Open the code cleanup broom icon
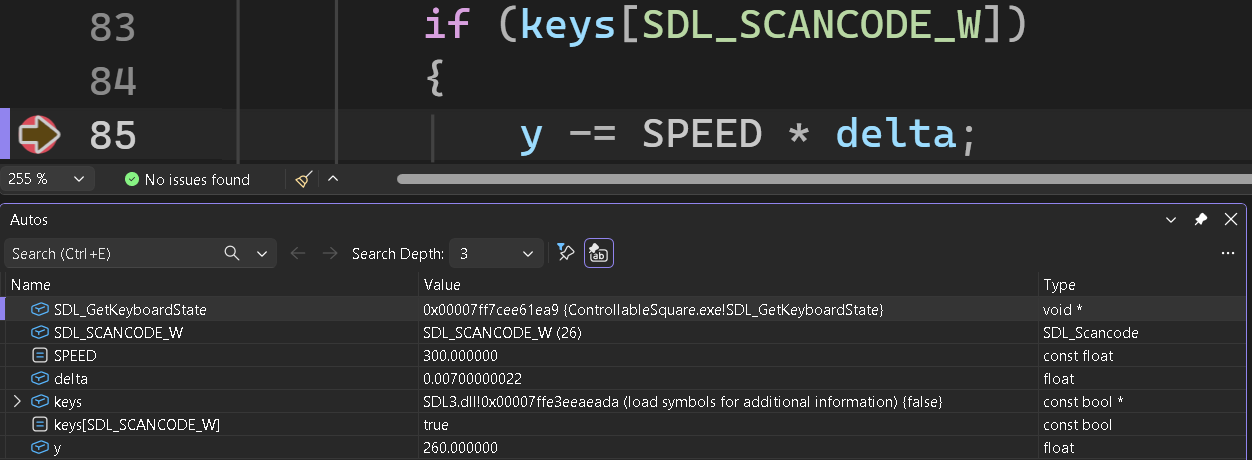Screen dimensions: 1252x460 pos(304,179)
